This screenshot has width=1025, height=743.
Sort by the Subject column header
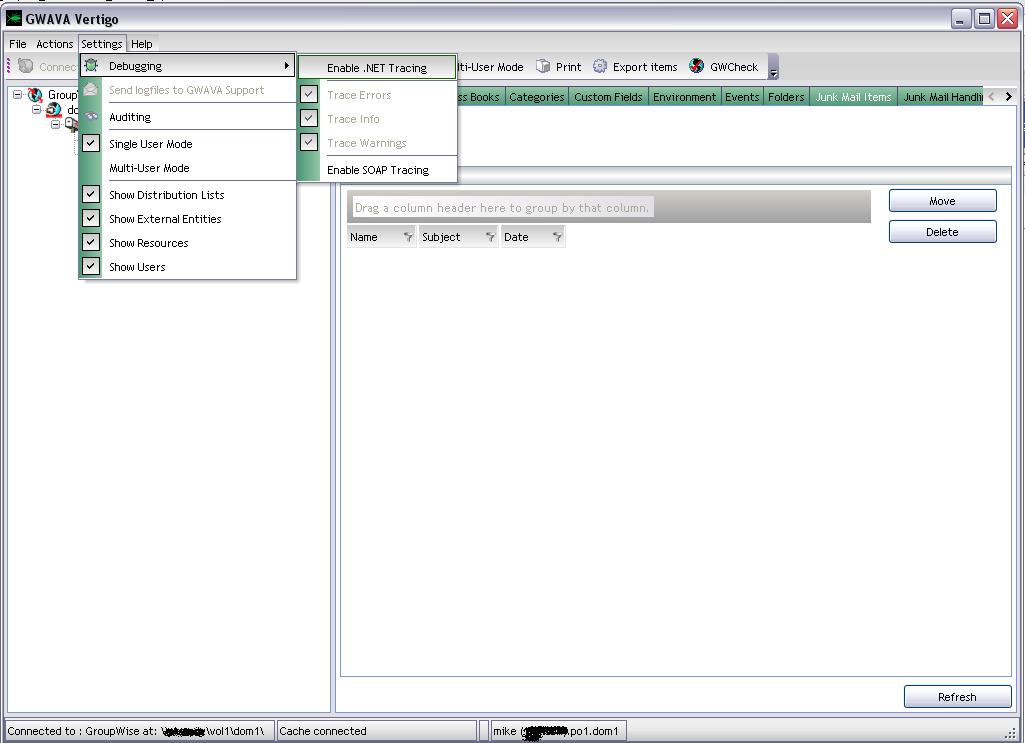458,237
